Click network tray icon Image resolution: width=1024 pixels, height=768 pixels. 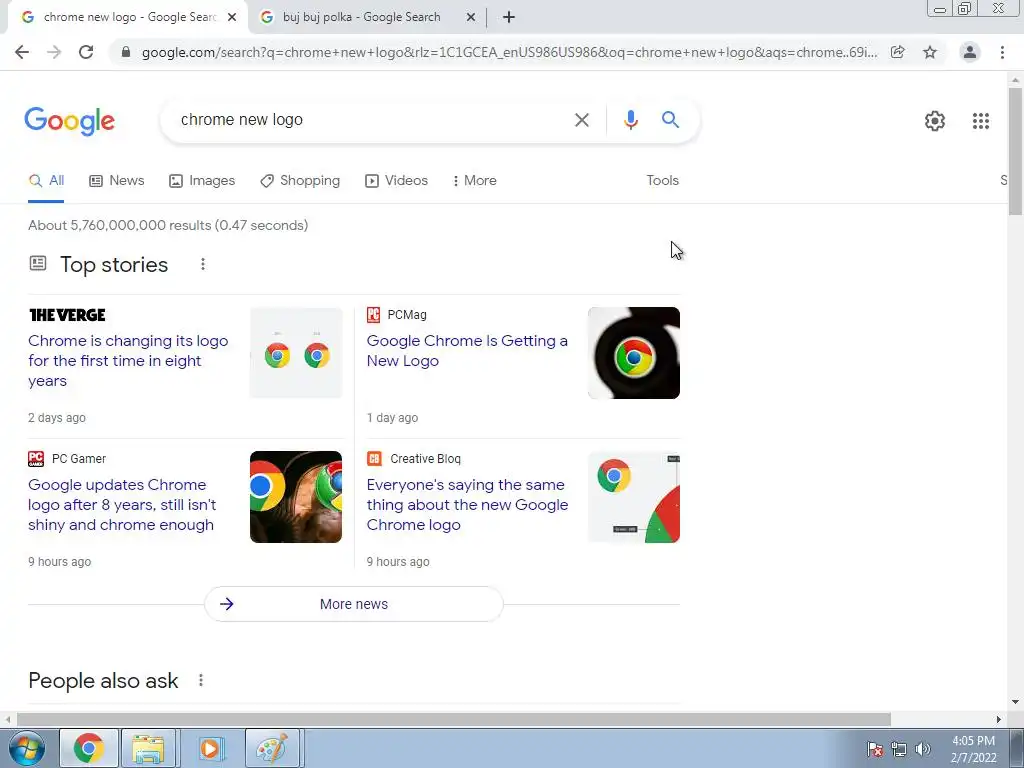899,749
